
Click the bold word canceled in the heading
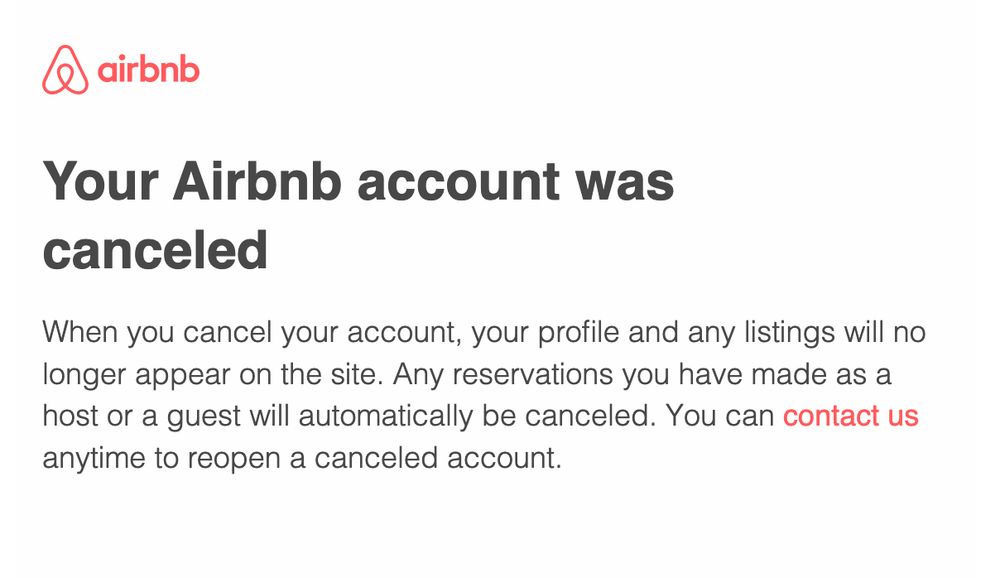point(155,250)
